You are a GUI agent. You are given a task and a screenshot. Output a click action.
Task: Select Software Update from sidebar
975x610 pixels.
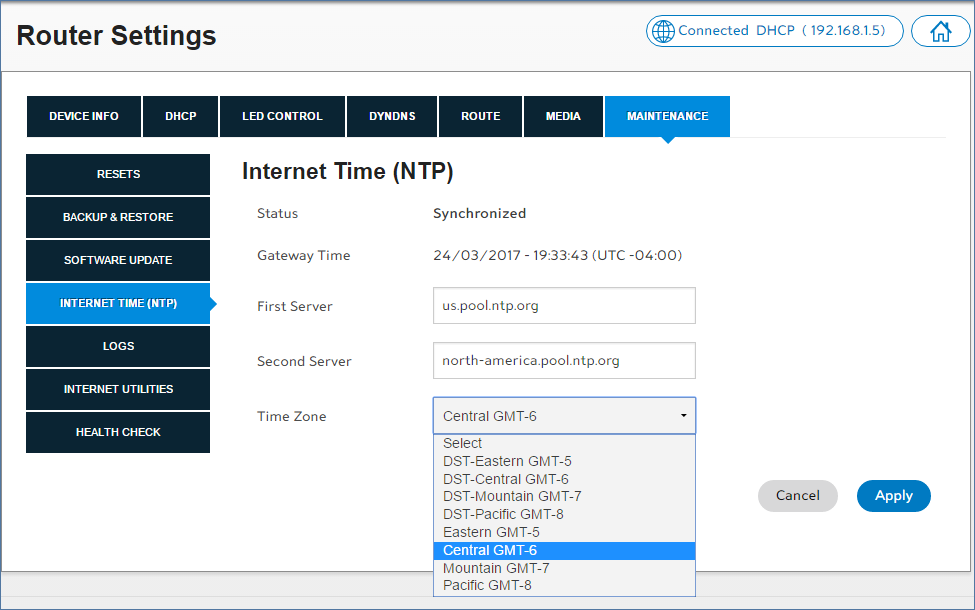[x=118, y=260]
